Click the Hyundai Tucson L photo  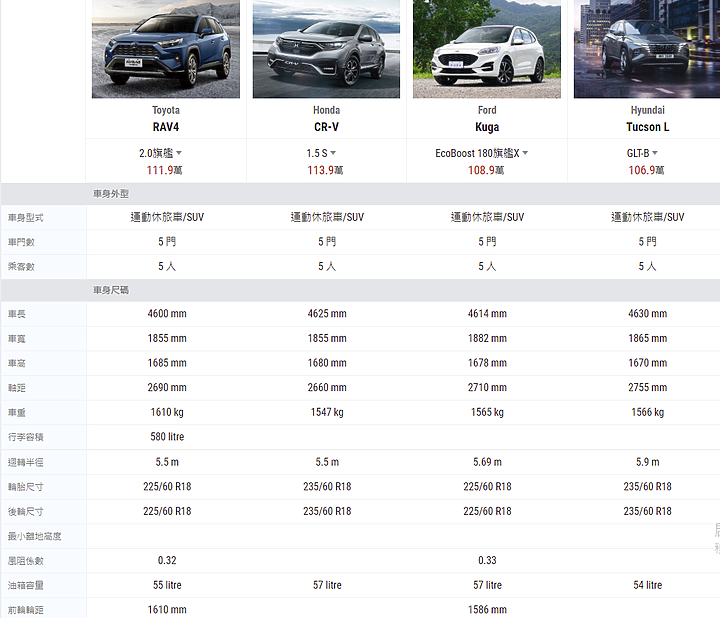[x=647, y=49]
